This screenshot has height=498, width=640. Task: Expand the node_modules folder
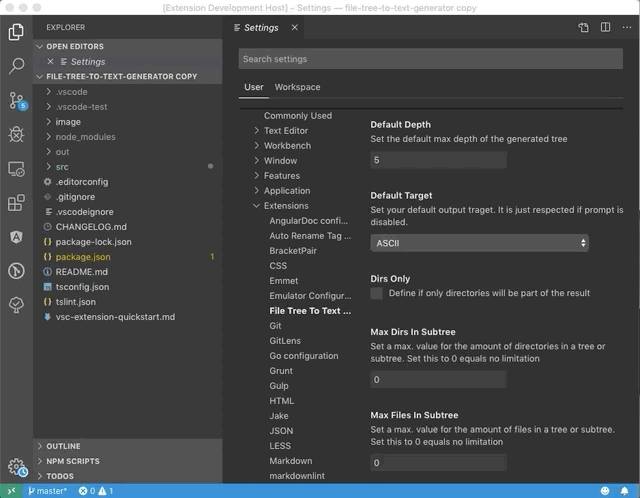[x=128, y=137]
